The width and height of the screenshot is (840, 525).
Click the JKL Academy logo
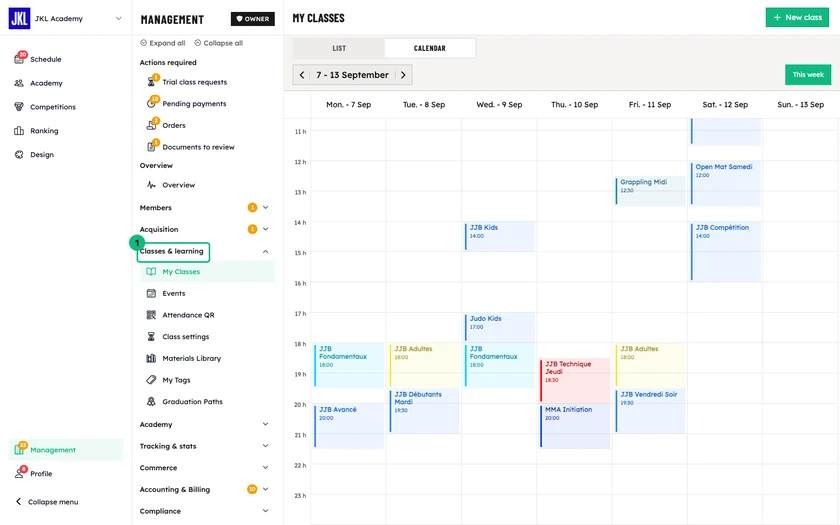click(19, 18)
